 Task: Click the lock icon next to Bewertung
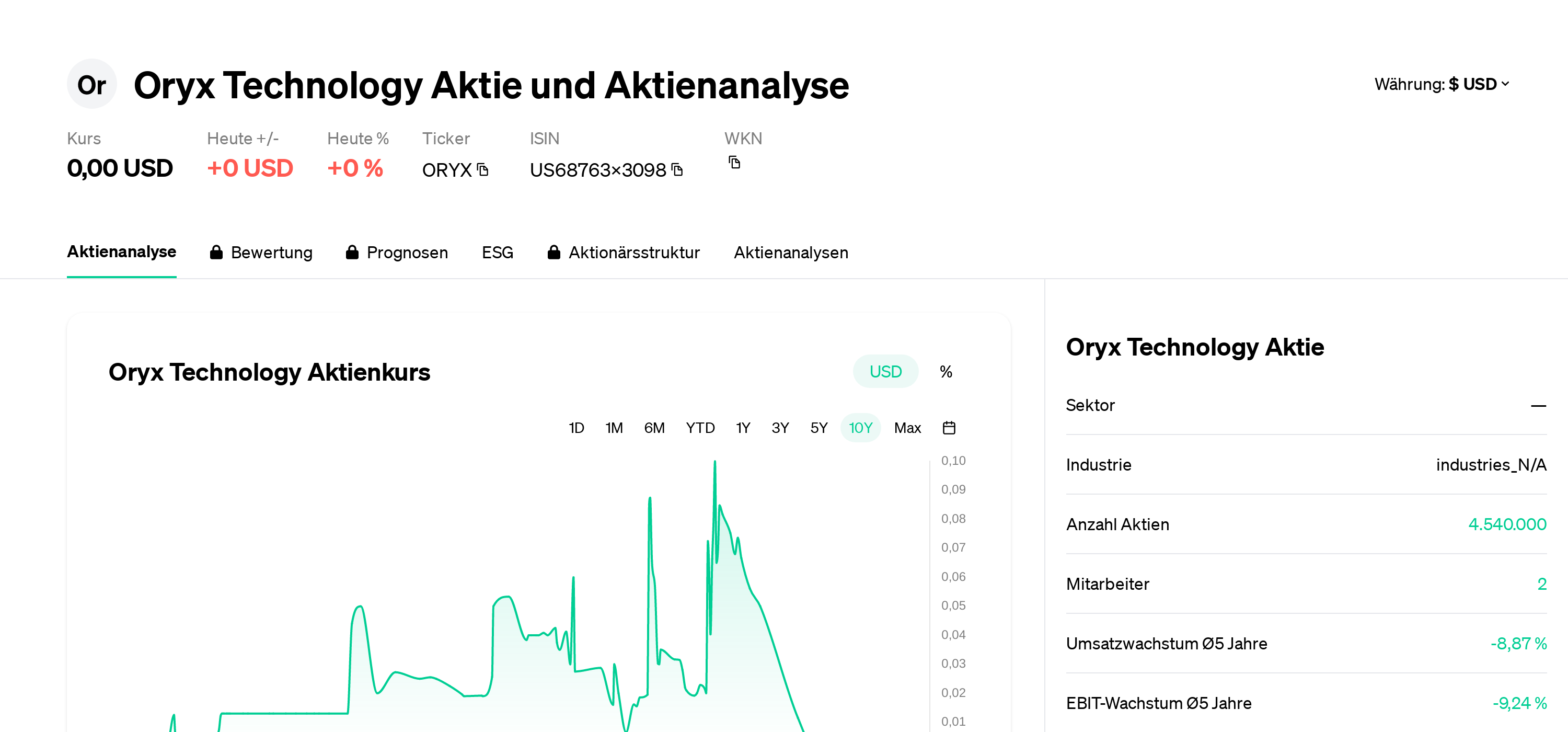(x=217, y=252)
